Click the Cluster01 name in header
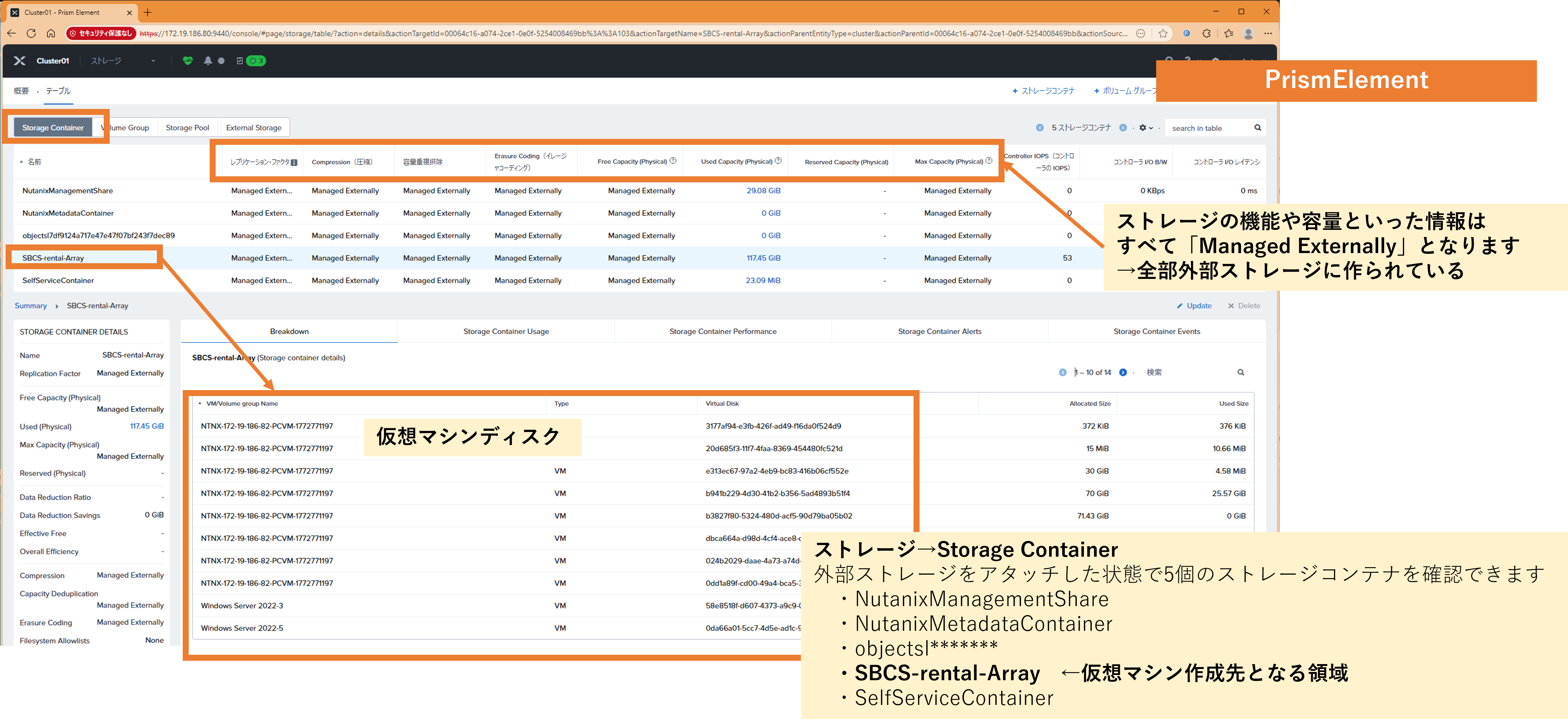The image size is (1568, 724). coord(53,61)
